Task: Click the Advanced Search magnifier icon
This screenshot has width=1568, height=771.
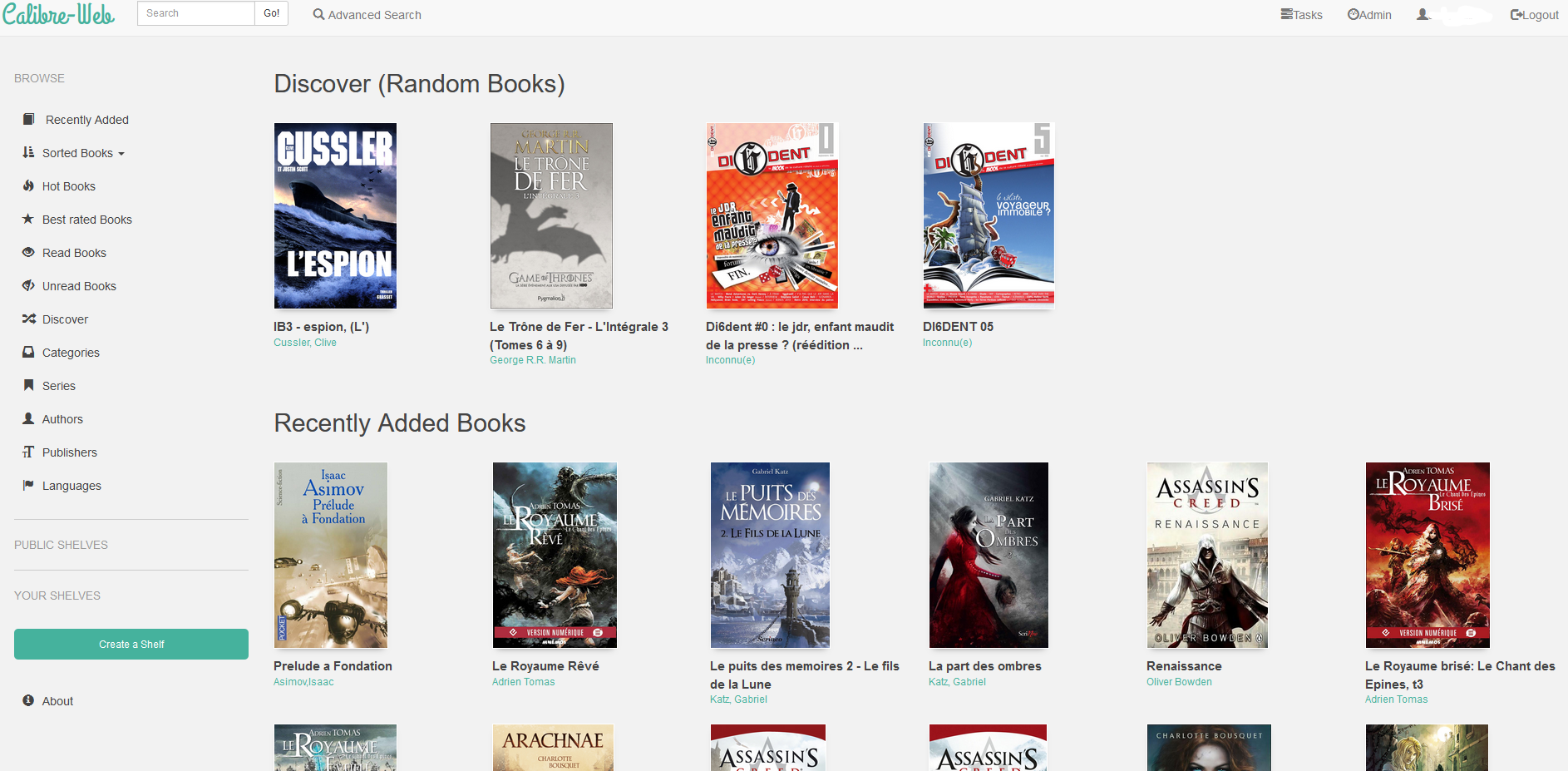Action: 318,14
